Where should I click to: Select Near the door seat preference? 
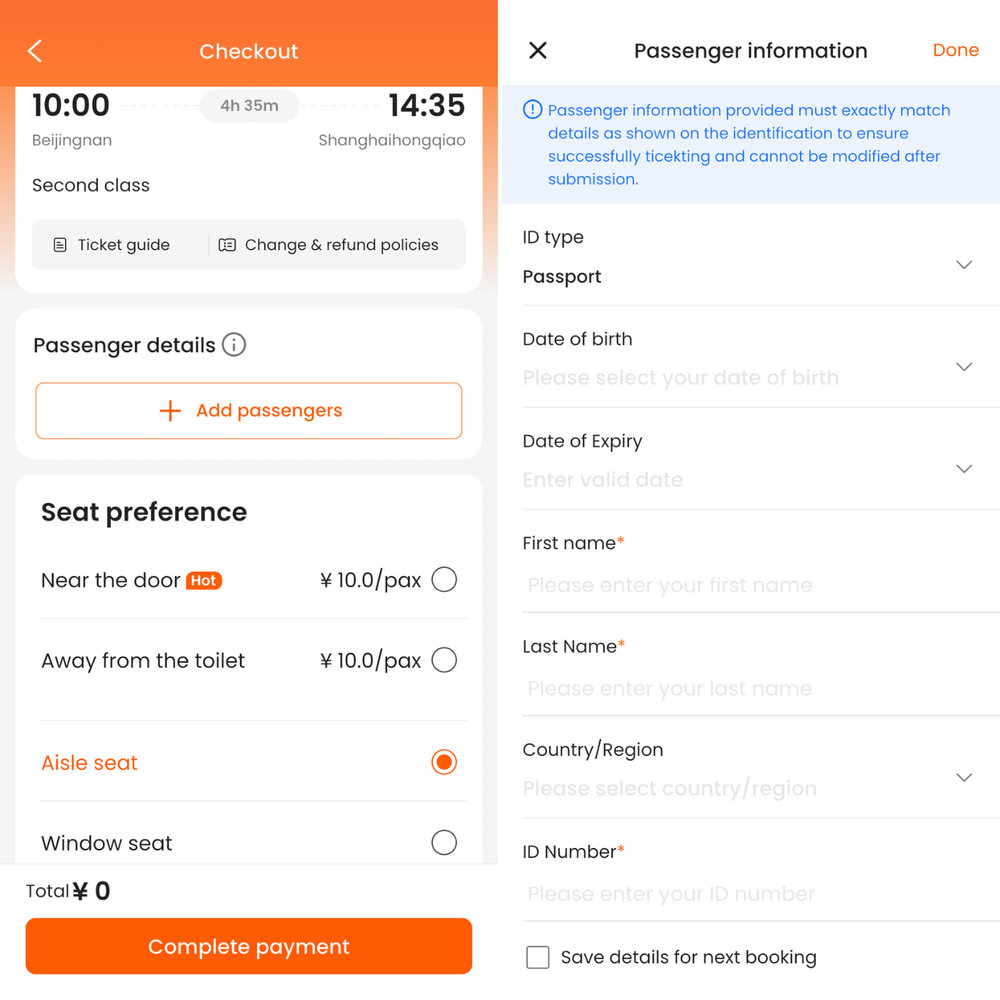(444, 579)
